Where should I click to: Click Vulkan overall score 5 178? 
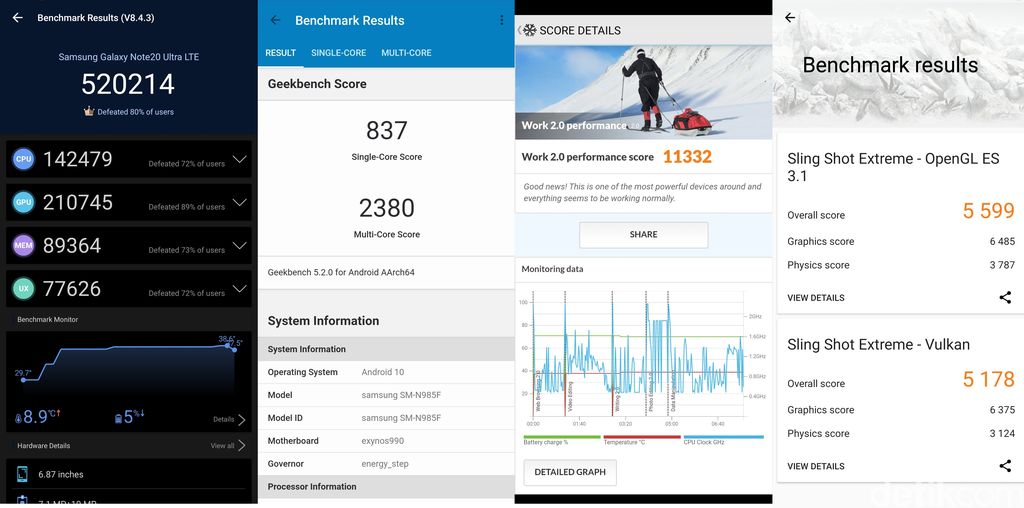click(x=988, y=379)
